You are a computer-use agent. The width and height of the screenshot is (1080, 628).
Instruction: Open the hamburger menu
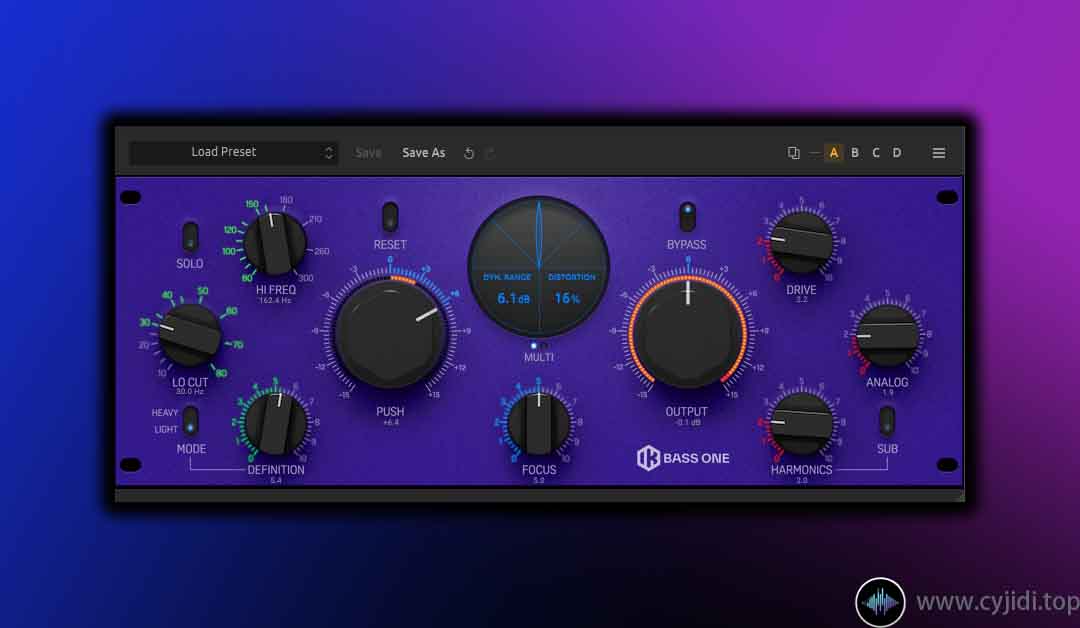(x=939, y=153)
